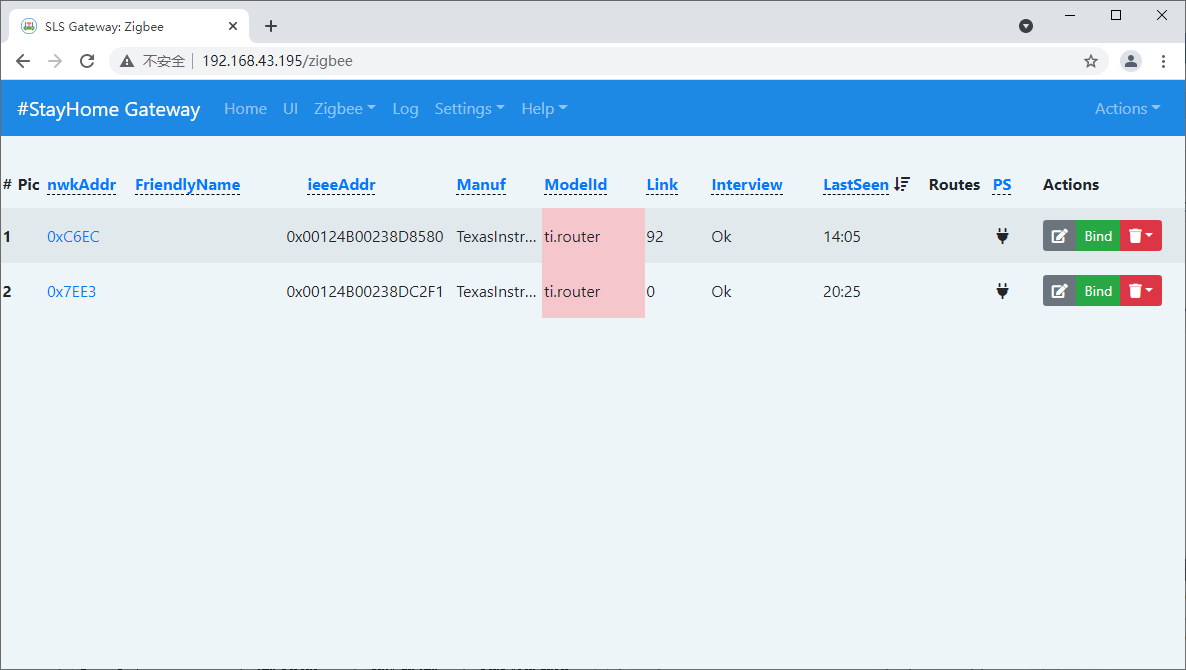Open a new browser tab
The height and width of the screenshot is (670, 1186).
pos(271,26)
